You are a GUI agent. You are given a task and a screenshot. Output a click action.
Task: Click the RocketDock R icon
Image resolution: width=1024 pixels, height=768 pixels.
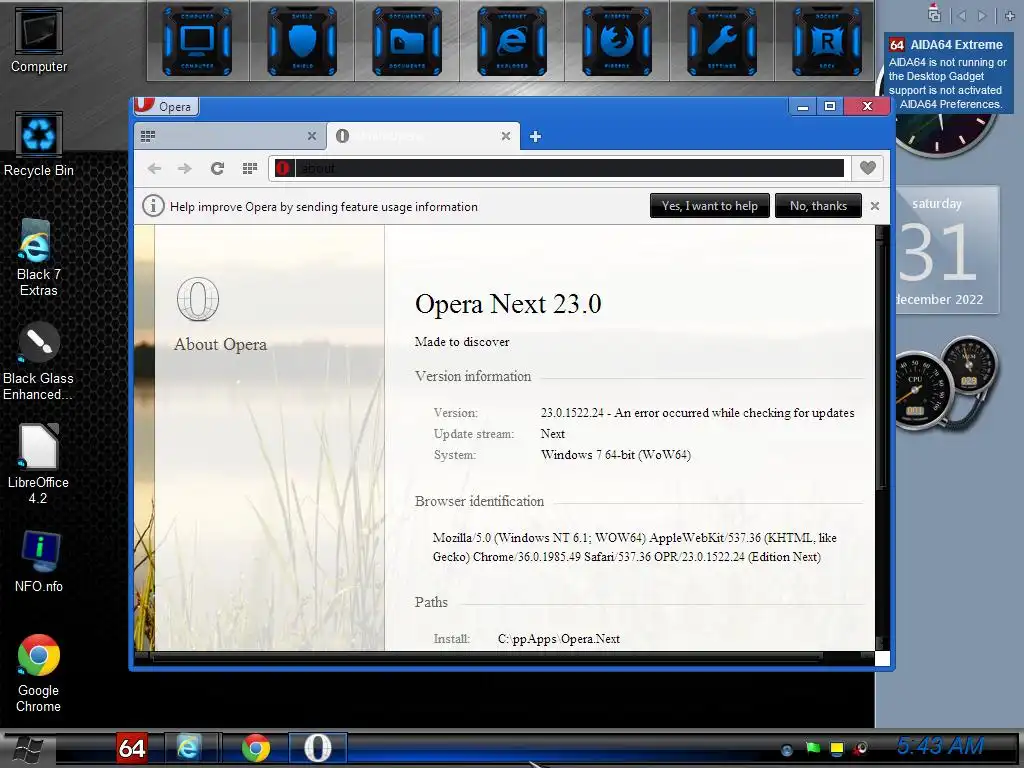coord(827,41)
